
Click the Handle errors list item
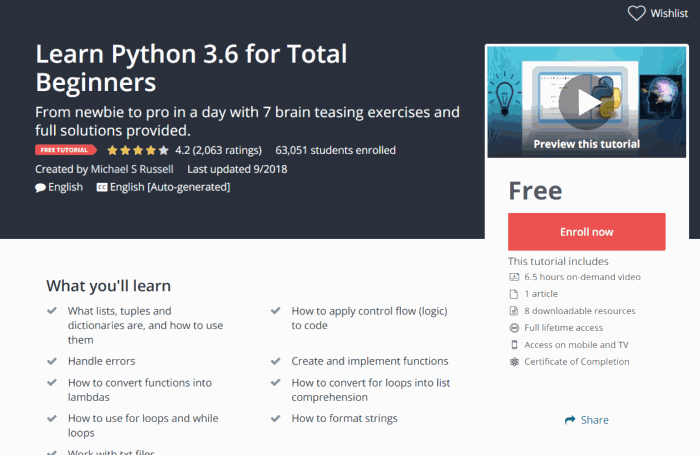coord(101,361)
